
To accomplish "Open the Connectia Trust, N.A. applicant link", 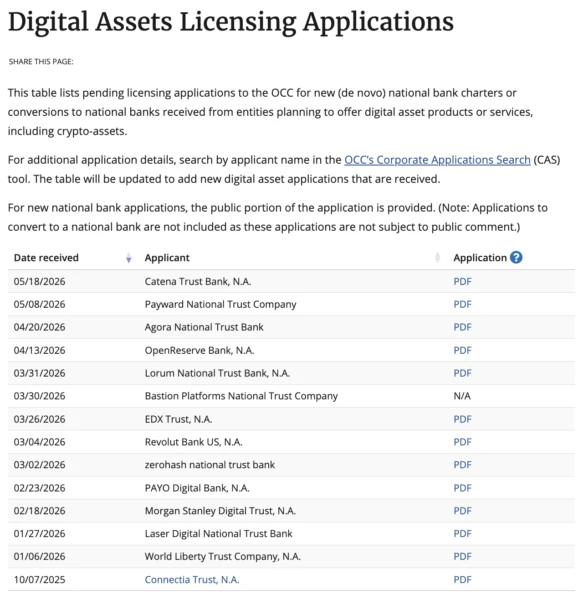I will [x=192, y=580].
